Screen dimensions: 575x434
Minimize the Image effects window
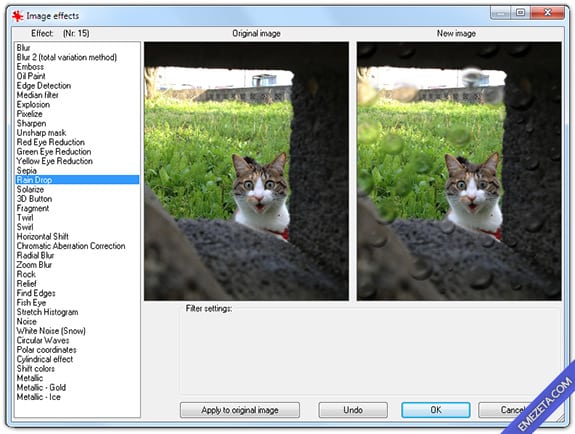click(501, 13)
